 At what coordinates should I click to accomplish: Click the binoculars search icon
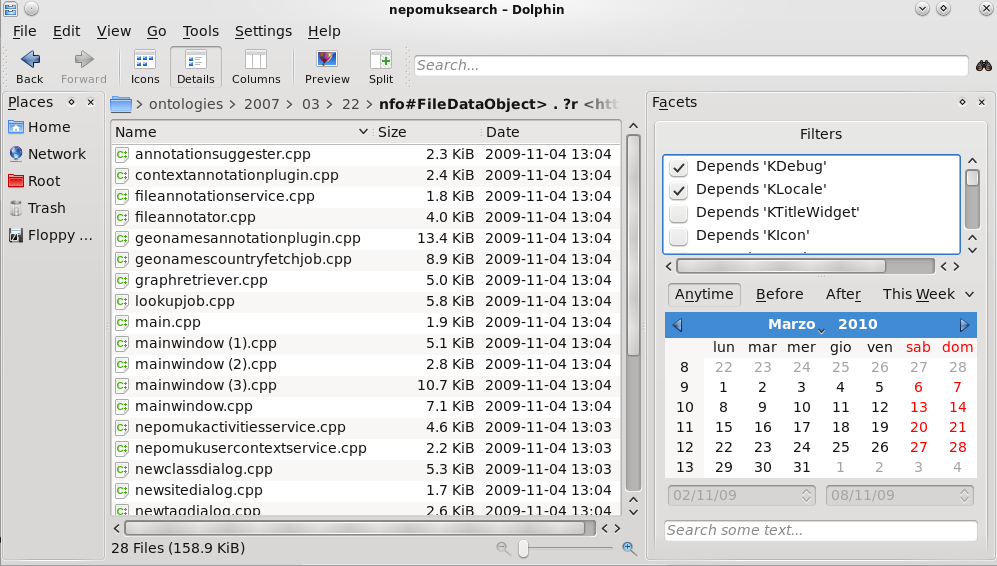coord(984,66)
